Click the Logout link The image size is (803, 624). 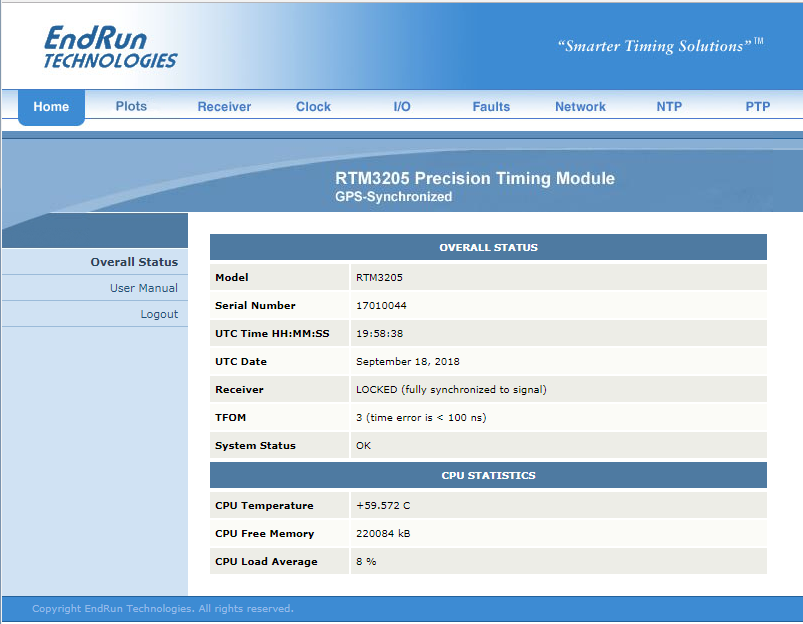pos(159,314)
